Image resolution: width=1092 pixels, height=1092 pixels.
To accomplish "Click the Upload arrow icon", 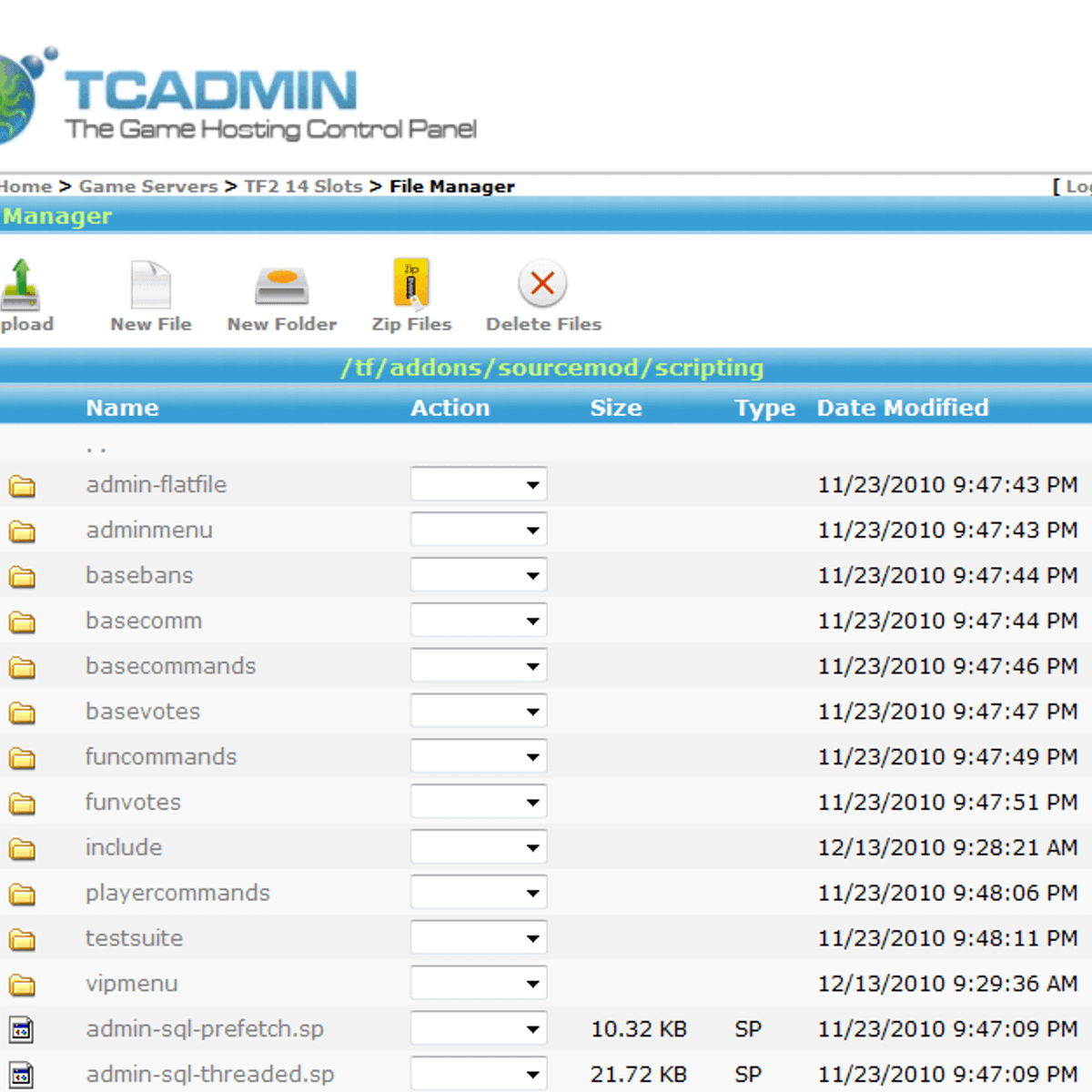I will click(x=19, y=284).
